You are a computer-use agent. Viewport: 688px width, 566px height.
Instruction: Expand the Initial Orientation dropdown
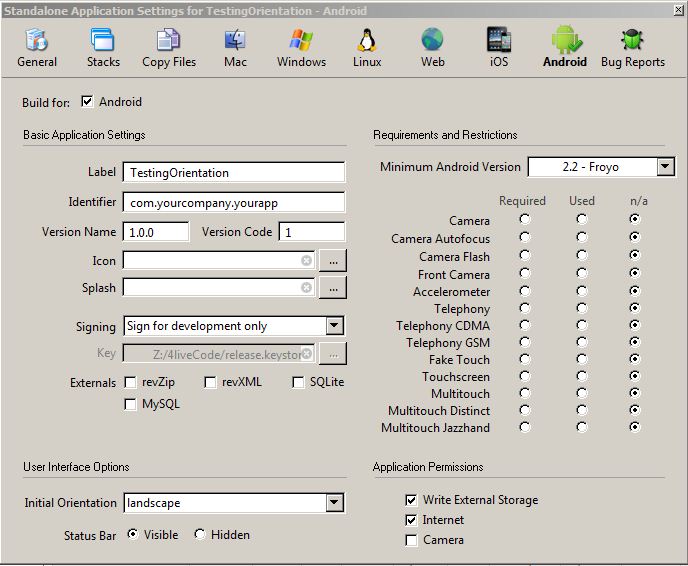334,503
